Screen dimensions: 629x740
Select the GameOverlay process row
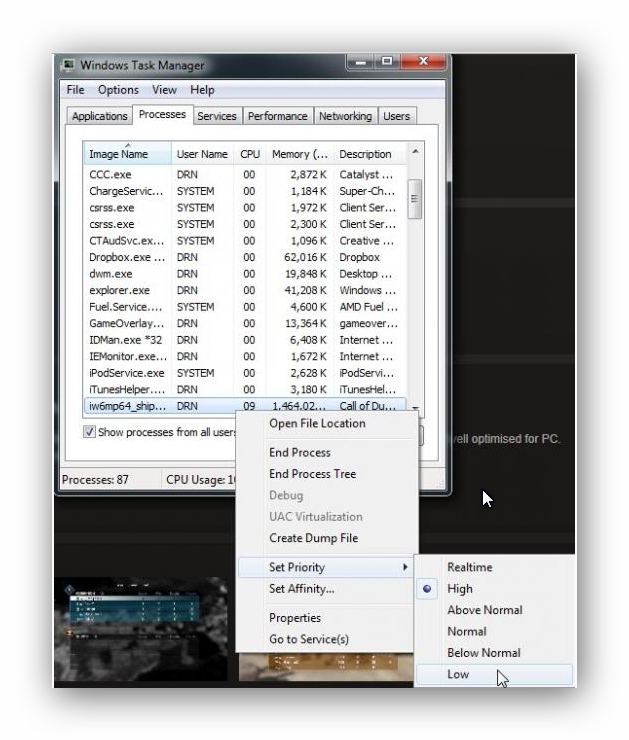244,323
